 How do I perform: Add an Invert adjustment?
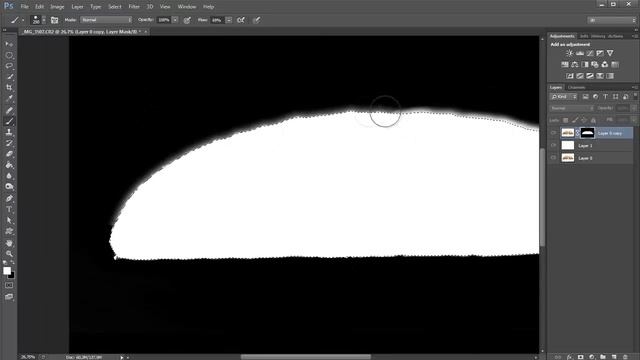pos(570,76)
